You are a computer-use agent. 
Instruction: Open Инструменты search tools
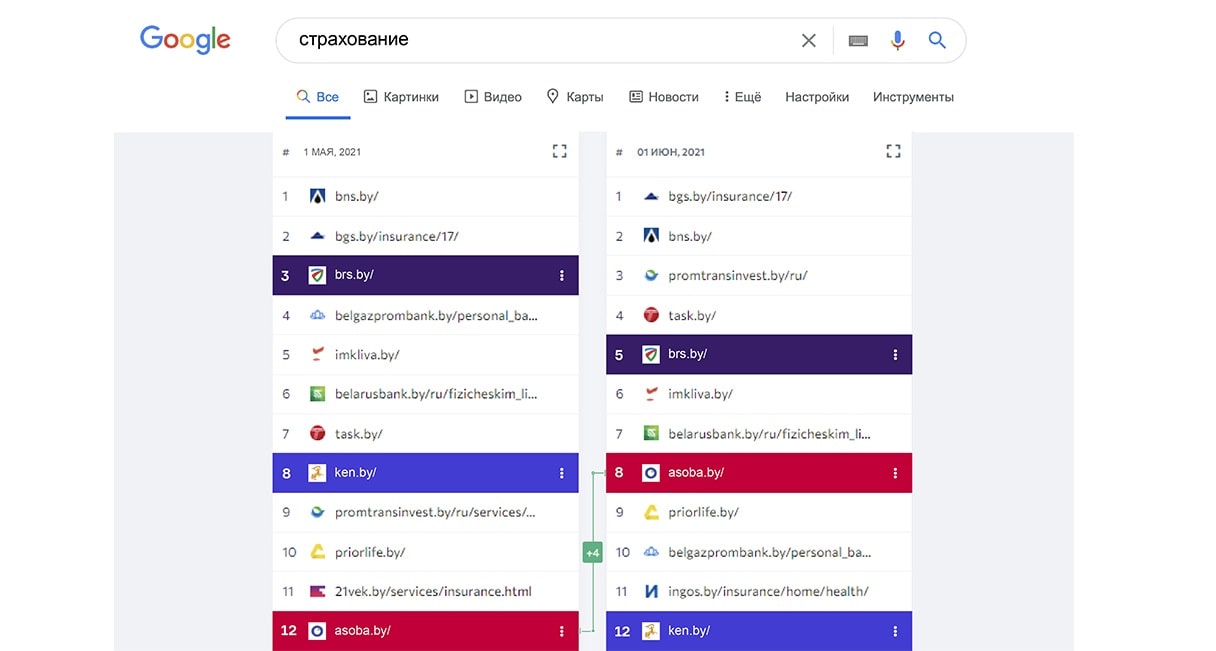coord(913,97)
